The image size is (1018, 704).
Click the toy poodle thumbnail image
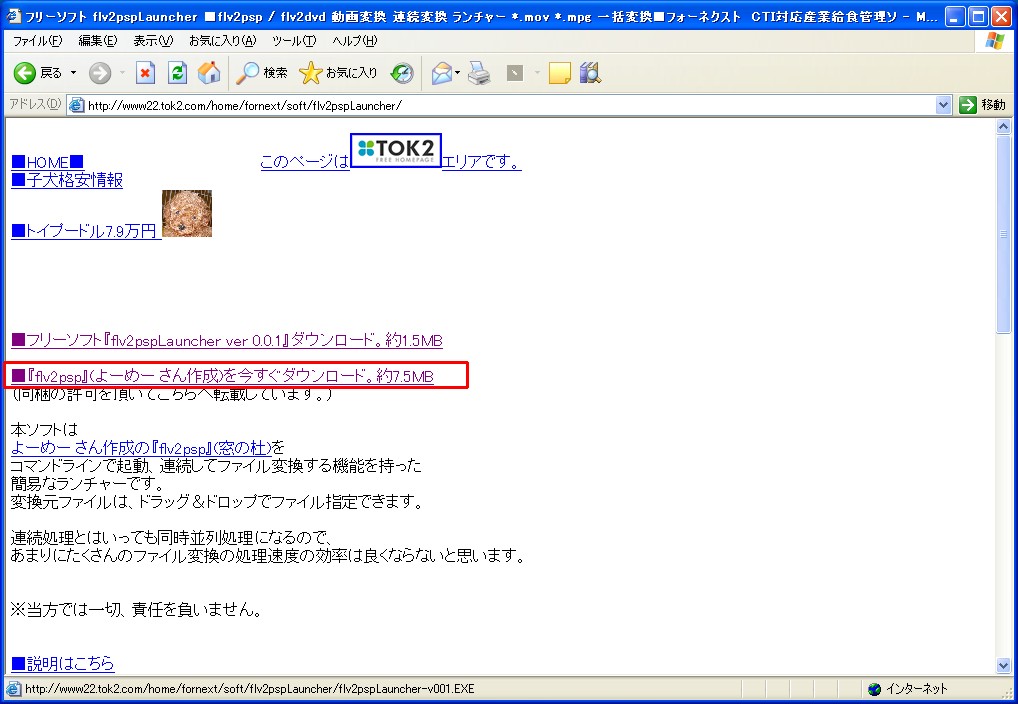click(187, 213)
